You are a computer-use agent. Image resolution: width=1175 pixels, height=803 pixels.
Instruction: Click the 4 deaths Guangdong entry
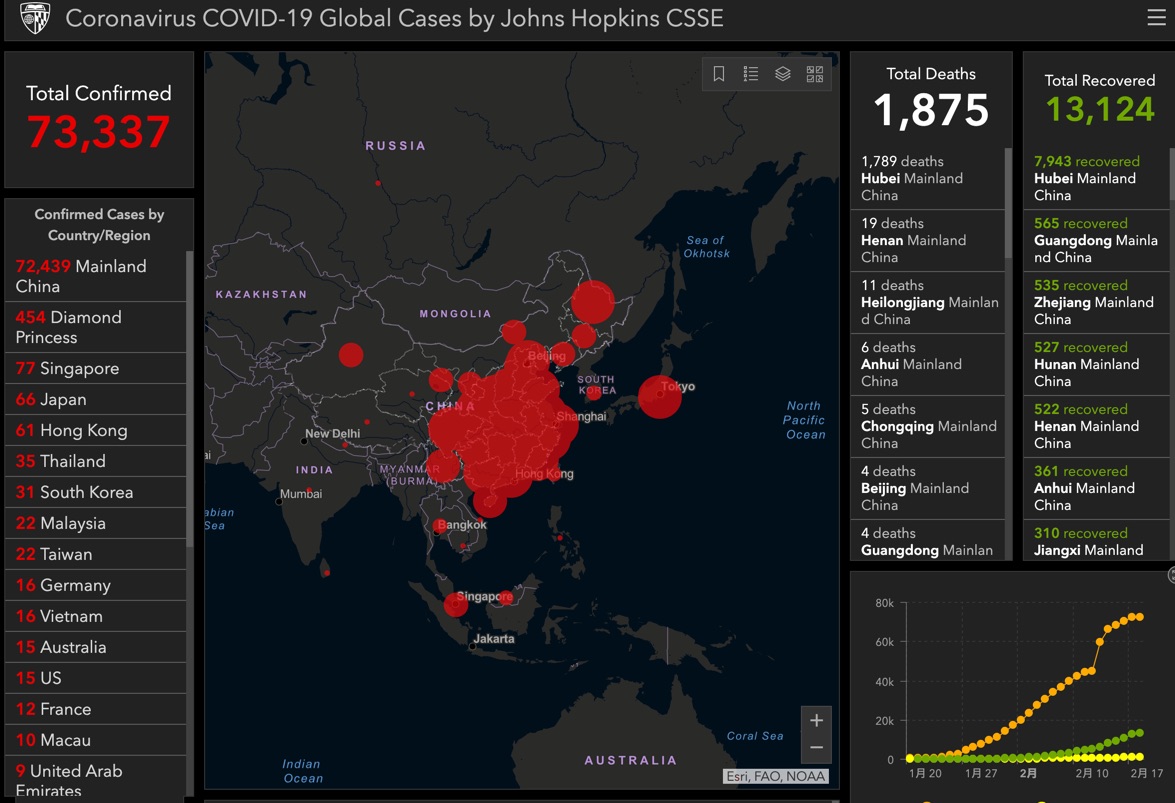[928, 541]
